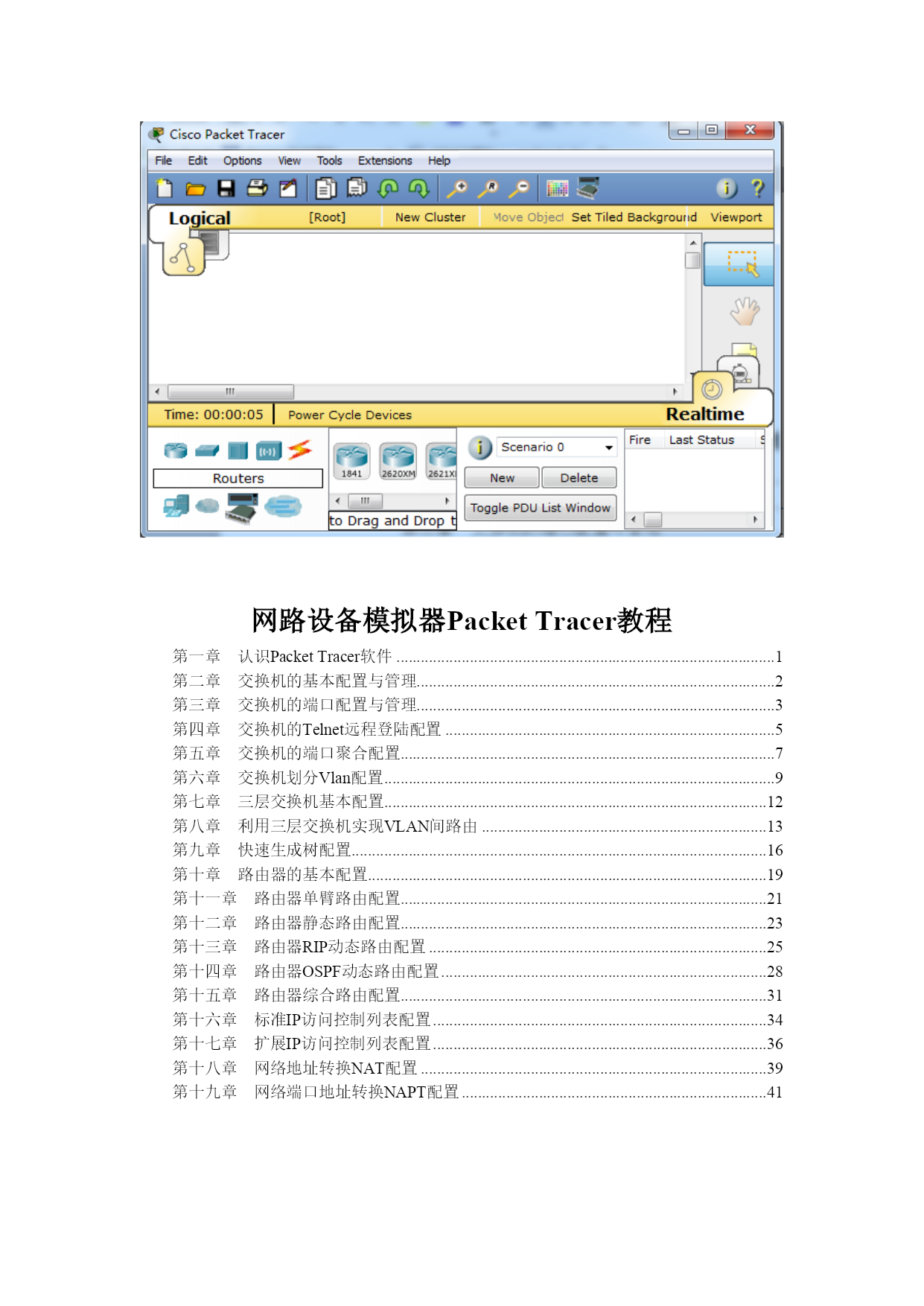Select the WAN Emulation cloud icon

point(207,506)
